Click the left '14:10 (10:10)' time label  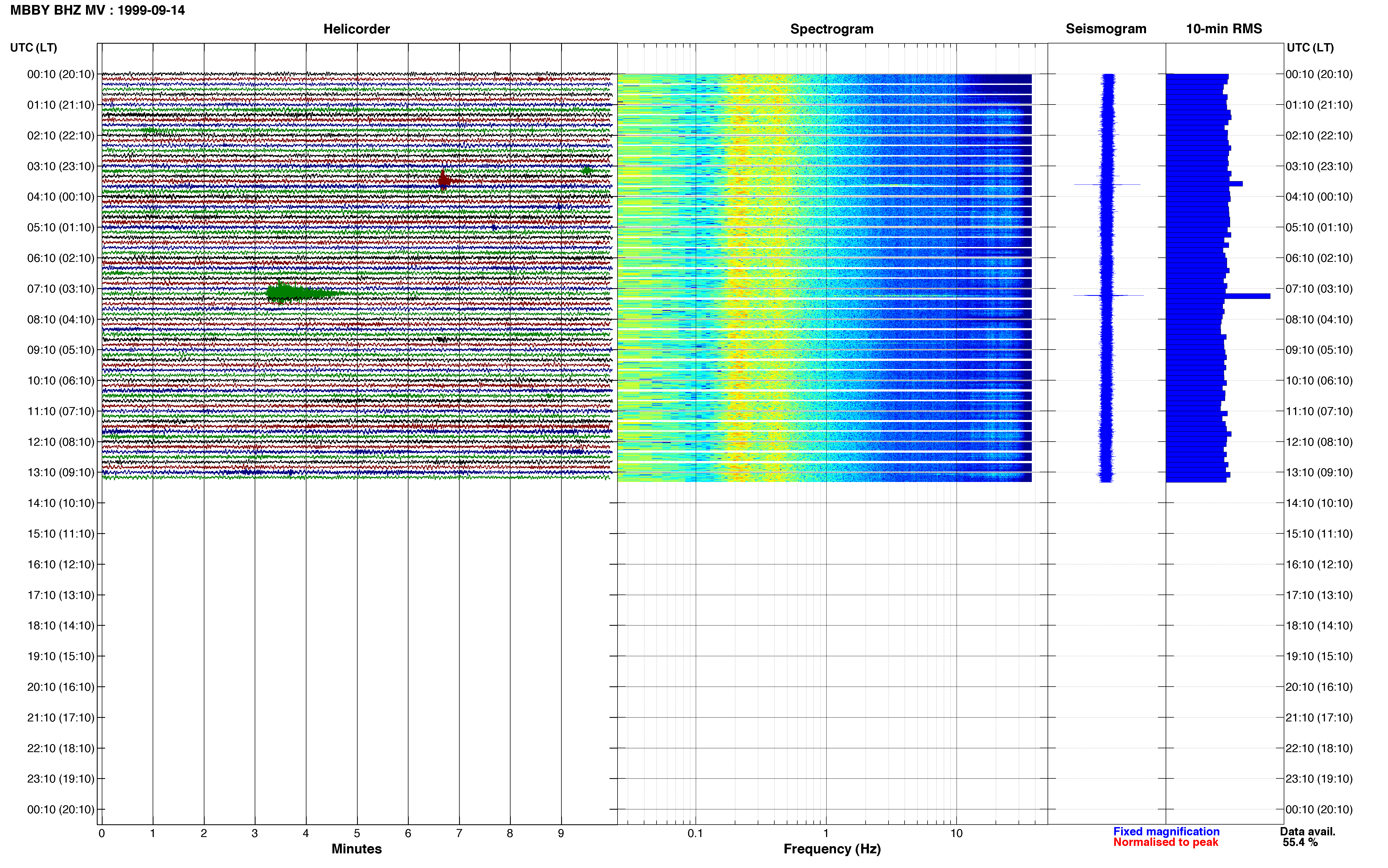pos(60,504)
